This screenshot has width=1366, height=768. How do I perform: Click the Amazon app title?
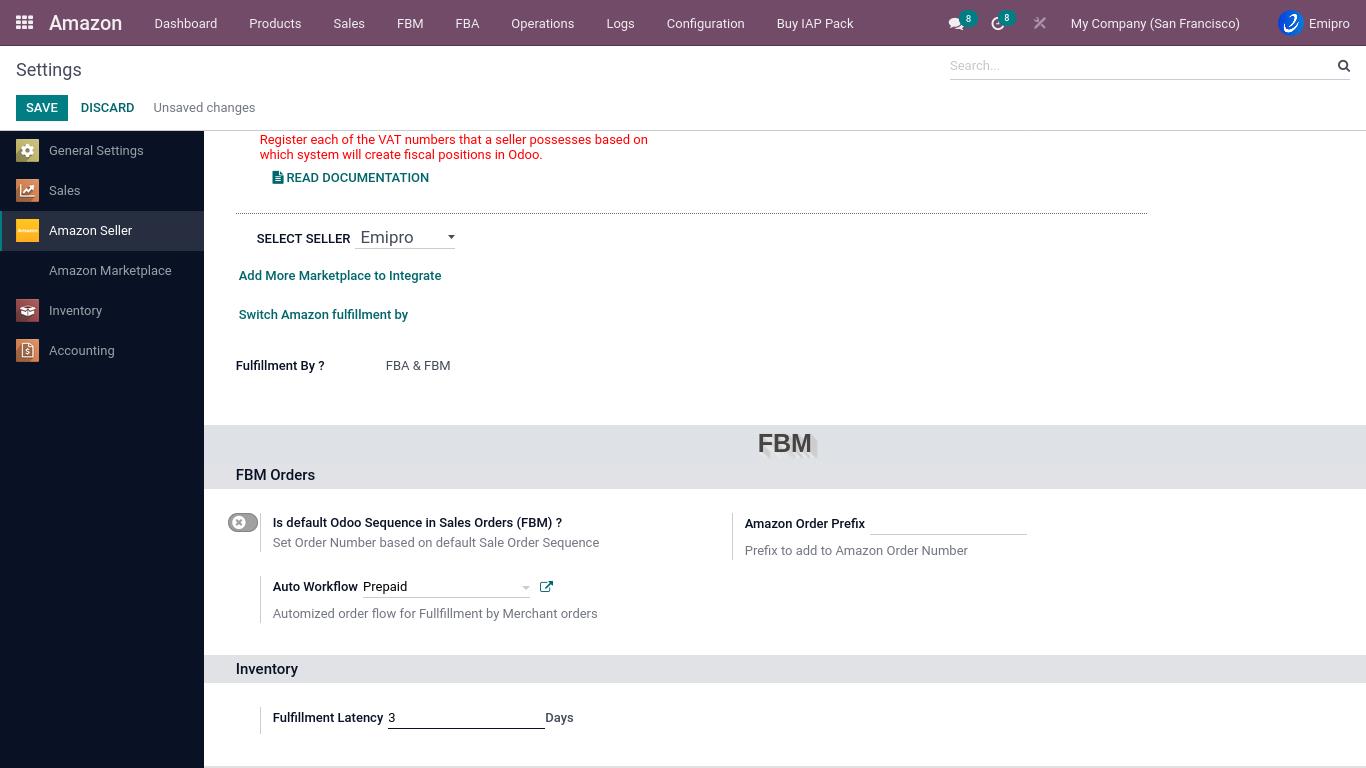[x=85, y=23]
